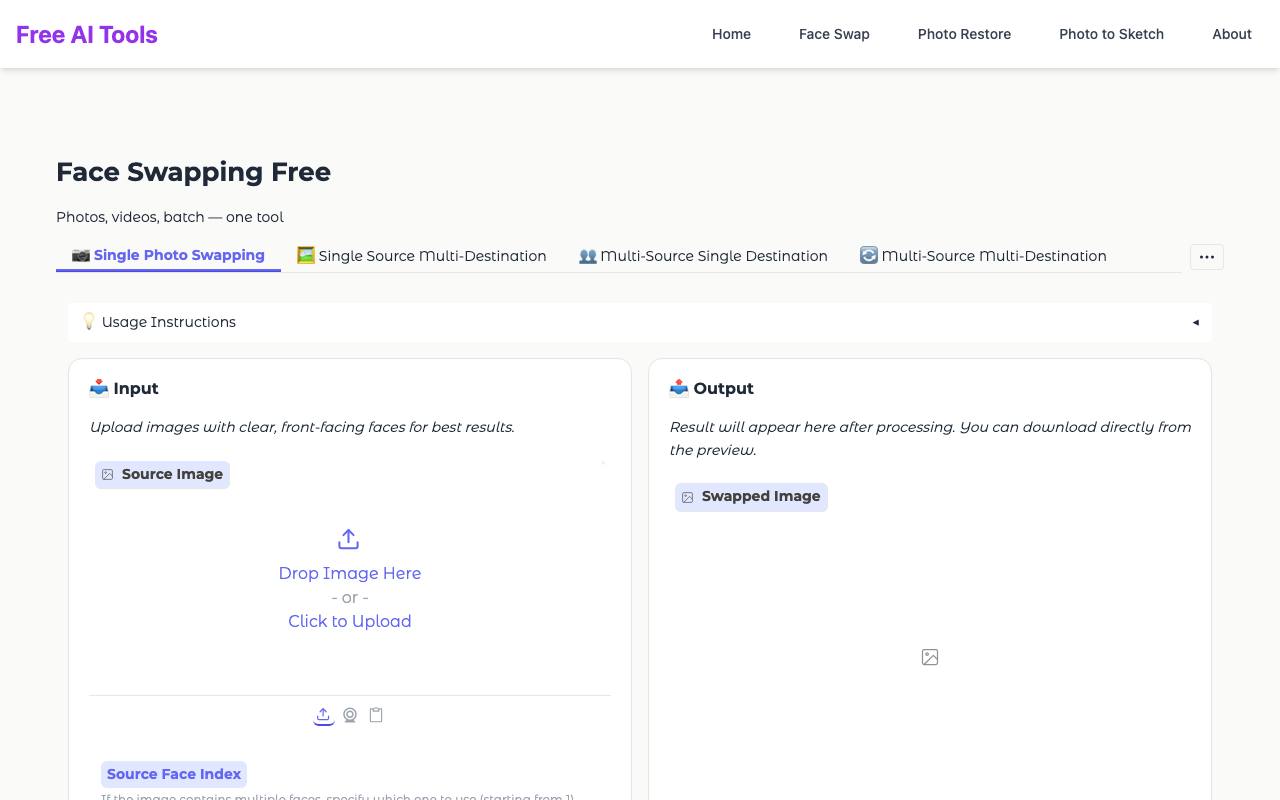Expand the Usage Instructions accordion arrow

tap(1195, 322)
